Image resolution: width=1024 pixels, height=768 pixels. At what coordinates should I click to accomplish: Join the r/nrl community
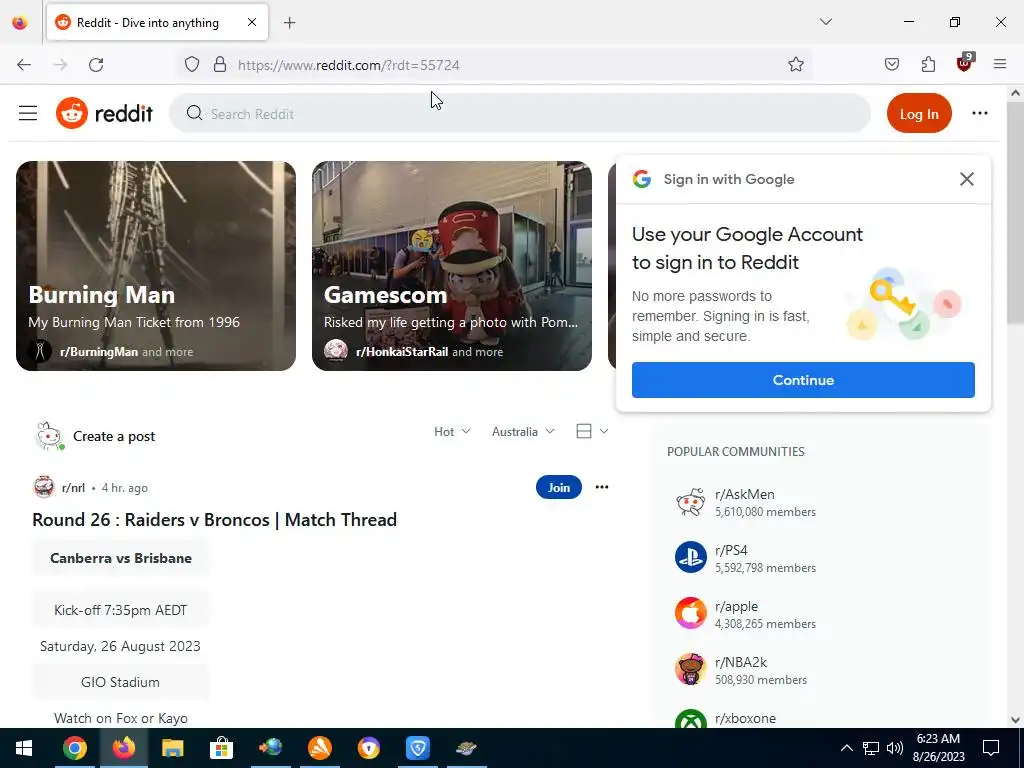tap(558, 487)
